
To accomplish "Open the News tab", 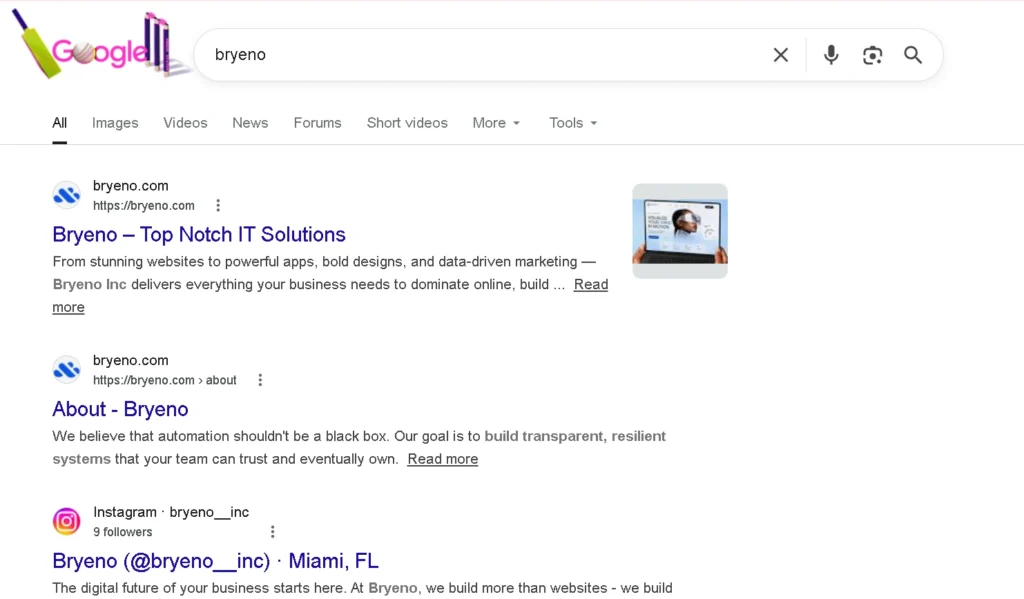I will click(250, 123).
